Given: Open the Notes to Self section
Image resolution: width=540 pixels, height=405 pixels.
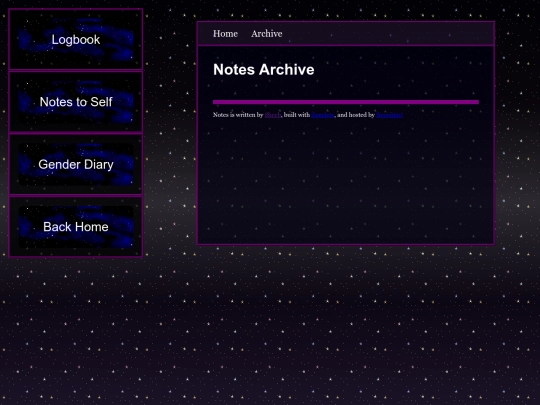Looking at the screenshot, I should (76, 102).
